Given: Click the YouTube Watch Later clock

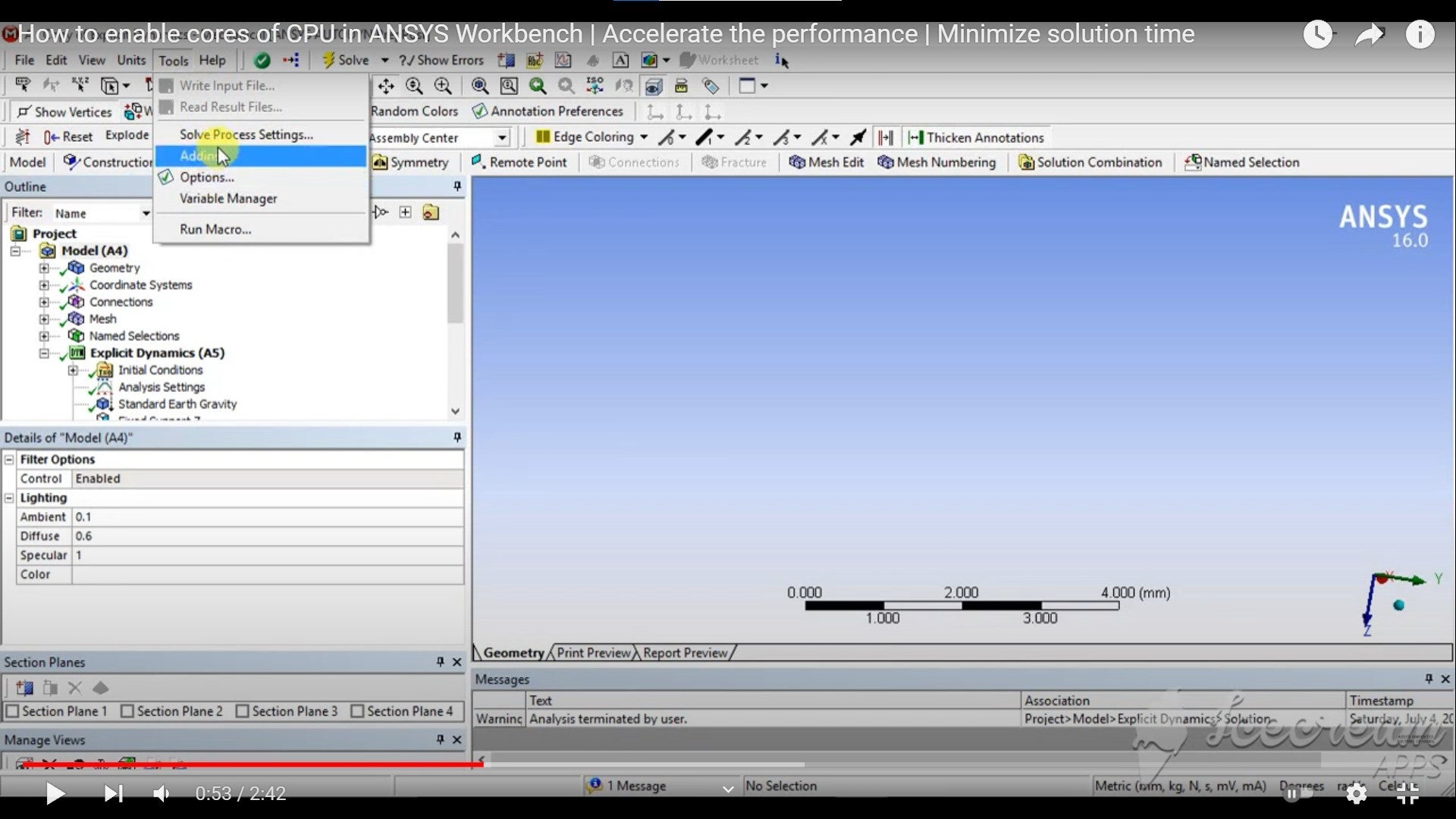Looking at the screenshot, I should [x=1318, y=34].
